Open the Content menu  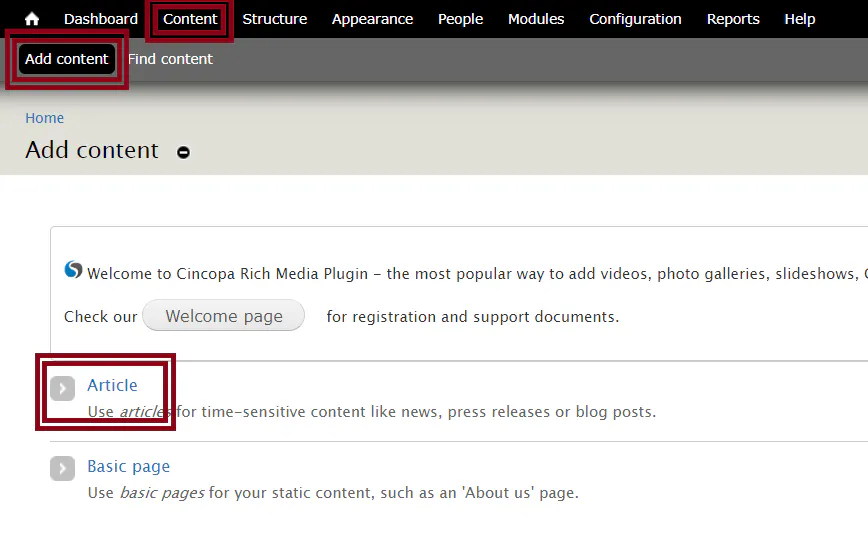pyautogui.click(x=190, y=19)
